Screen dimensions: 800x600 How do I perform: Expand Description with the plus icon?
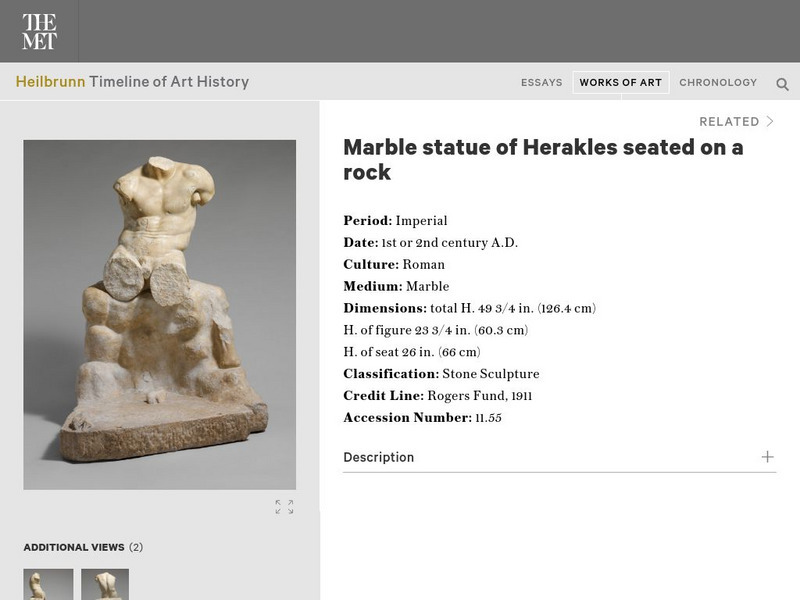[767, 457]
